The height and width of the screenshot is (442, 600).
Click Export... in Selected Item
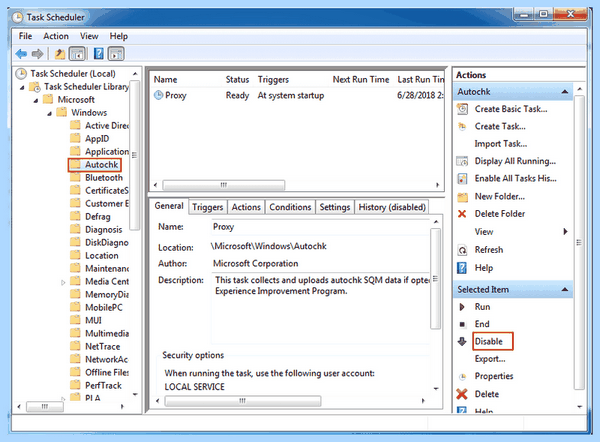pos(490,359)
